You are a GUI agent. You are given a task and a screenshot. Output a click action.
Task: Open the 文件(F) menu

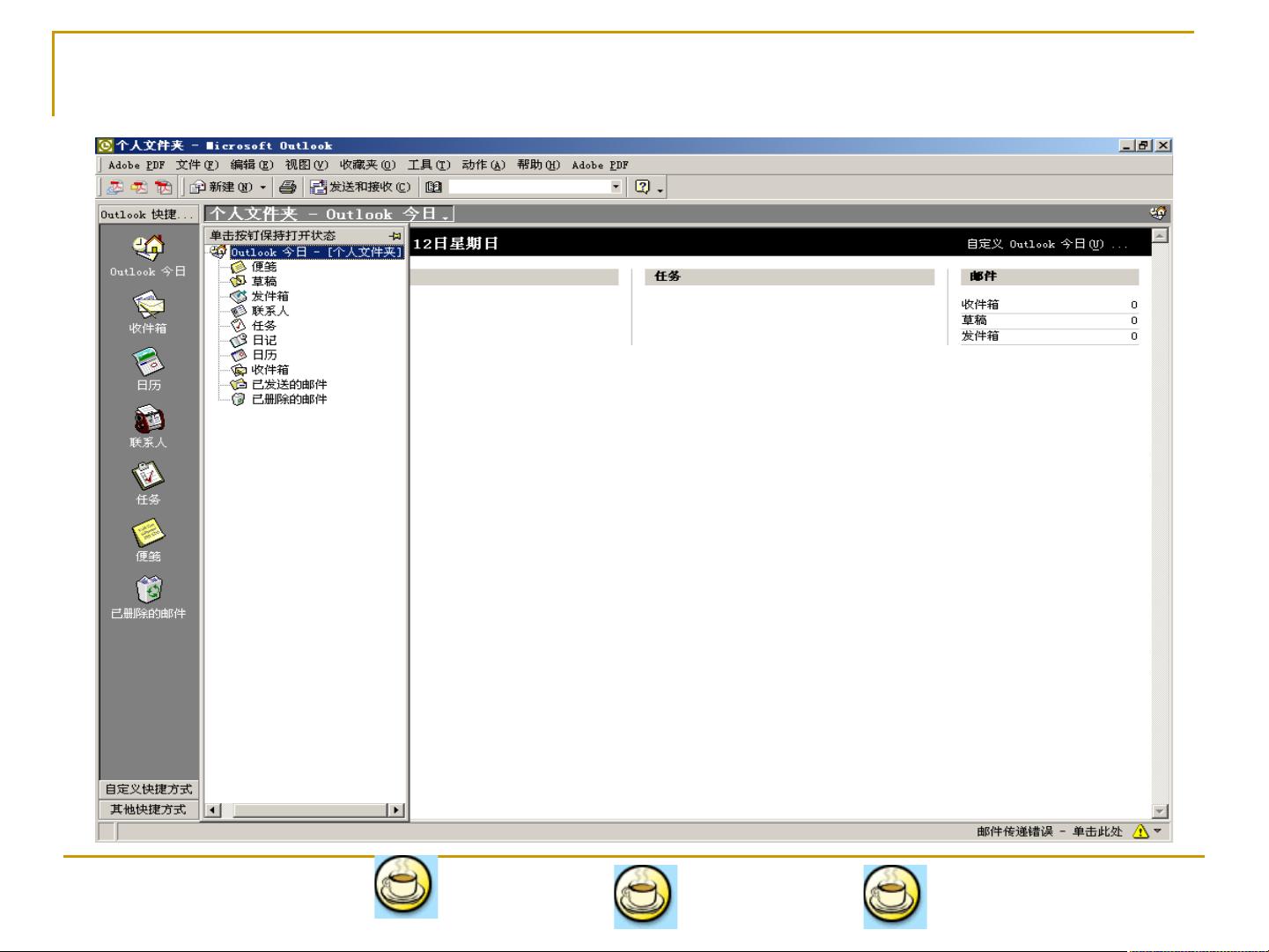197,165
